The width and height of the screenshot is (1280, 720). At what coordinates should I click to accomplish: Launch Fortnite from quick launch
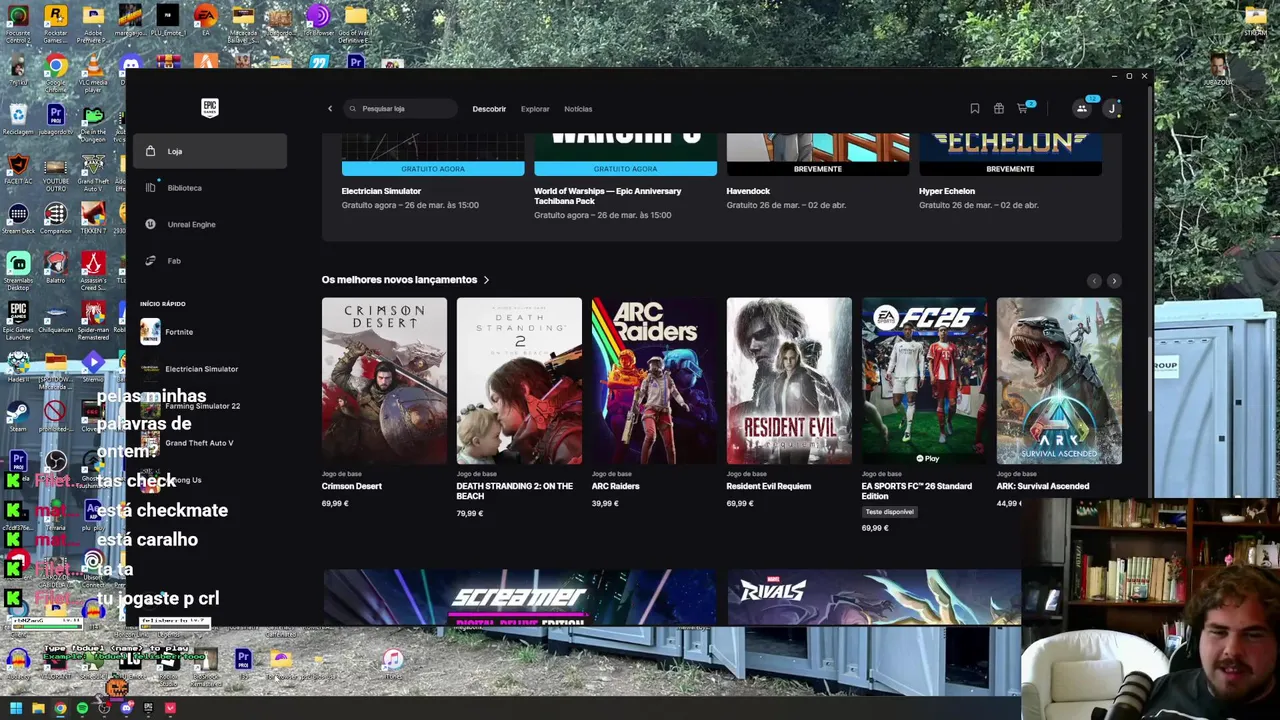(210, 332)
